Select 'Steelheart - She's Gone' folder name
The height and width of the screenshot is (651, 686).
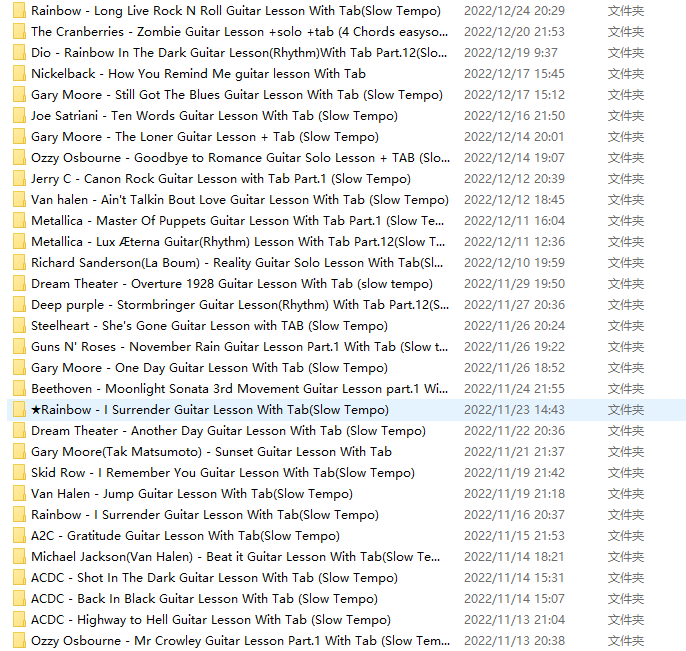[x=210, y=326]
